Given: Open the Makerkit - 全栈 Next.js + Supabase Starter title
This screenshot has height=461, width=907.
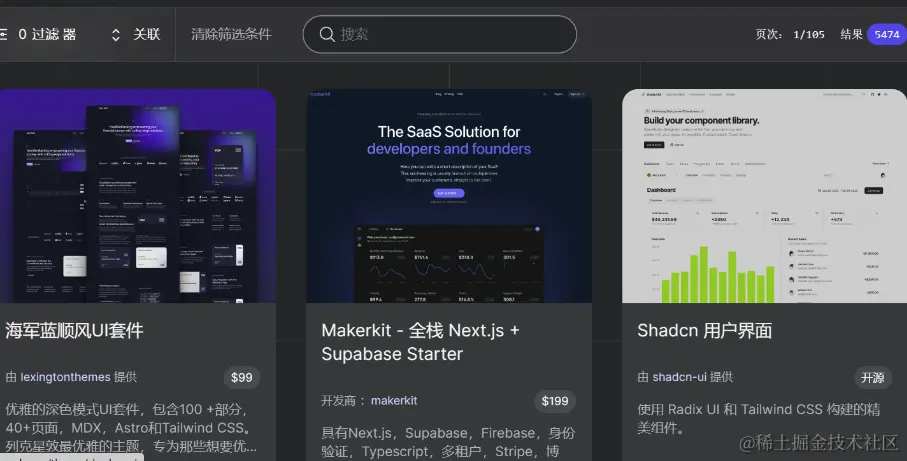Looking at the screenshot, I should coord(421,342).
